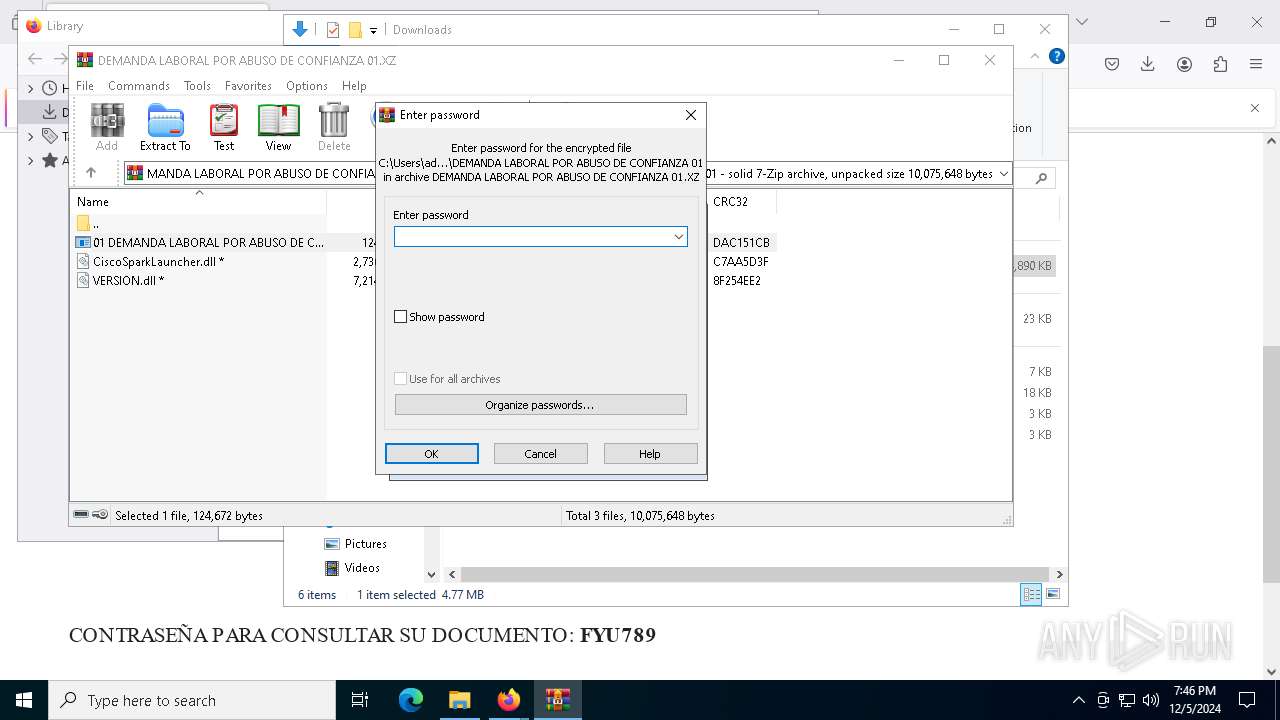The image size is (1280, 720).
Task: Click New Folder icon in Explorer quick access toolbar
Action: [355, 30]
